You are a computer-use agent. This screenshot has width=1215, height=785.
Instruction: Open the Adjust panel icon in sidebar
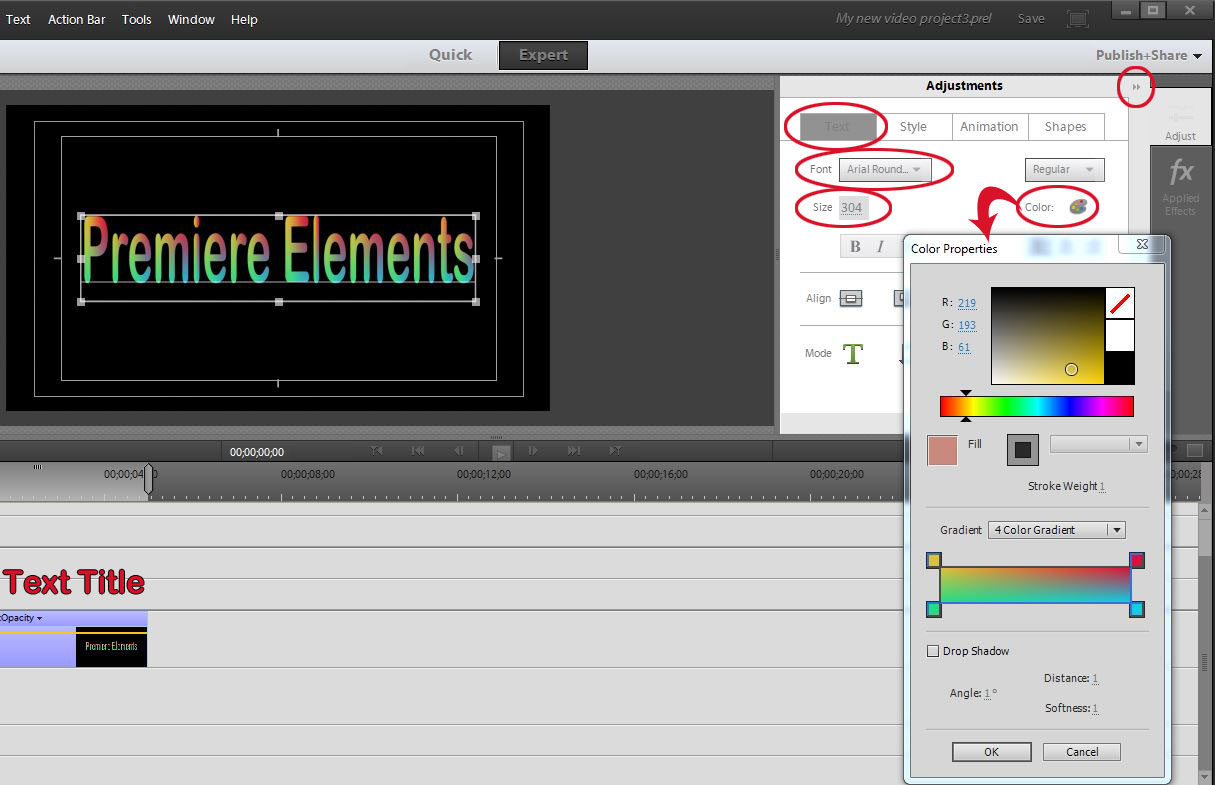click(1180, 121)
